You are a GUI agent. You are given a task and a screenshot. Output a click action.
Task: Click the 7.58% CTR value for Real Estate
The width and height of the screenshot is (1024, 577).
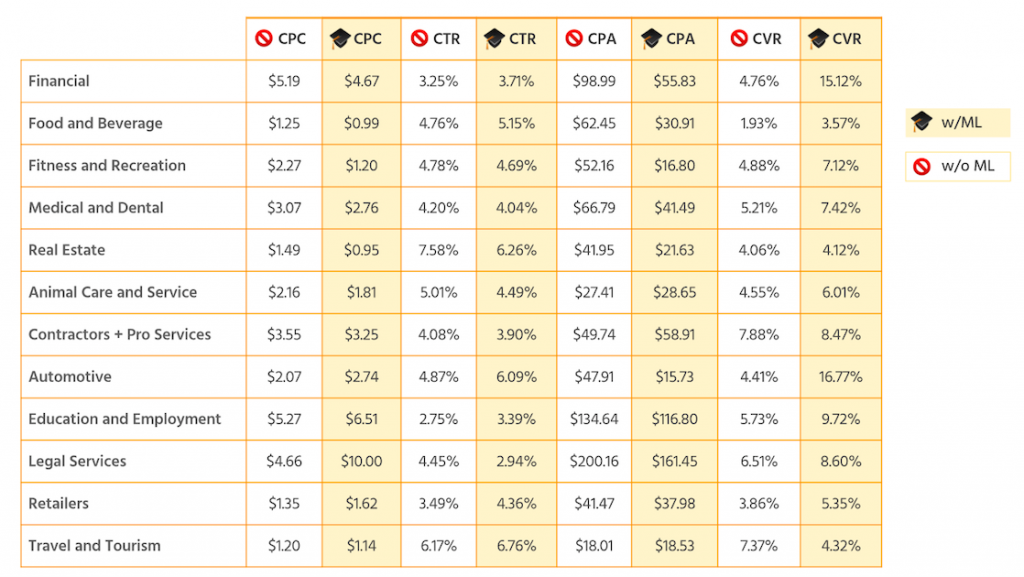(440, 250)
